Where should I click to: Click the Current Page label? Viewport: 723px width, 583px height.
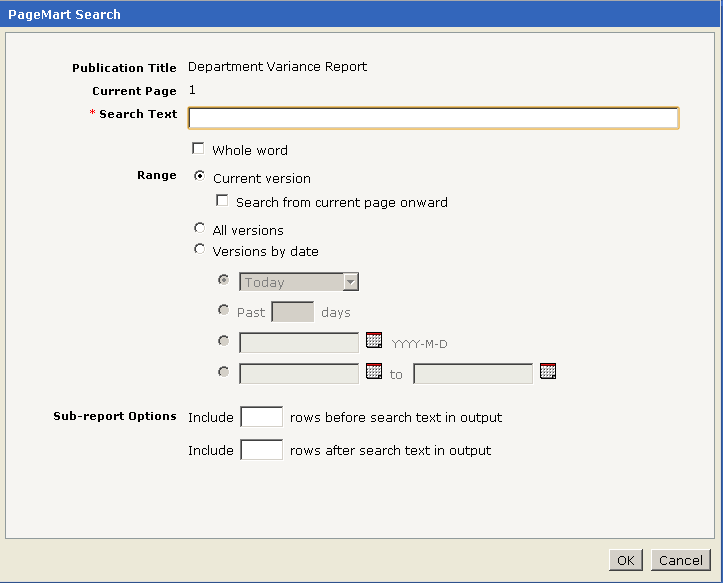[x=134, y=91]
